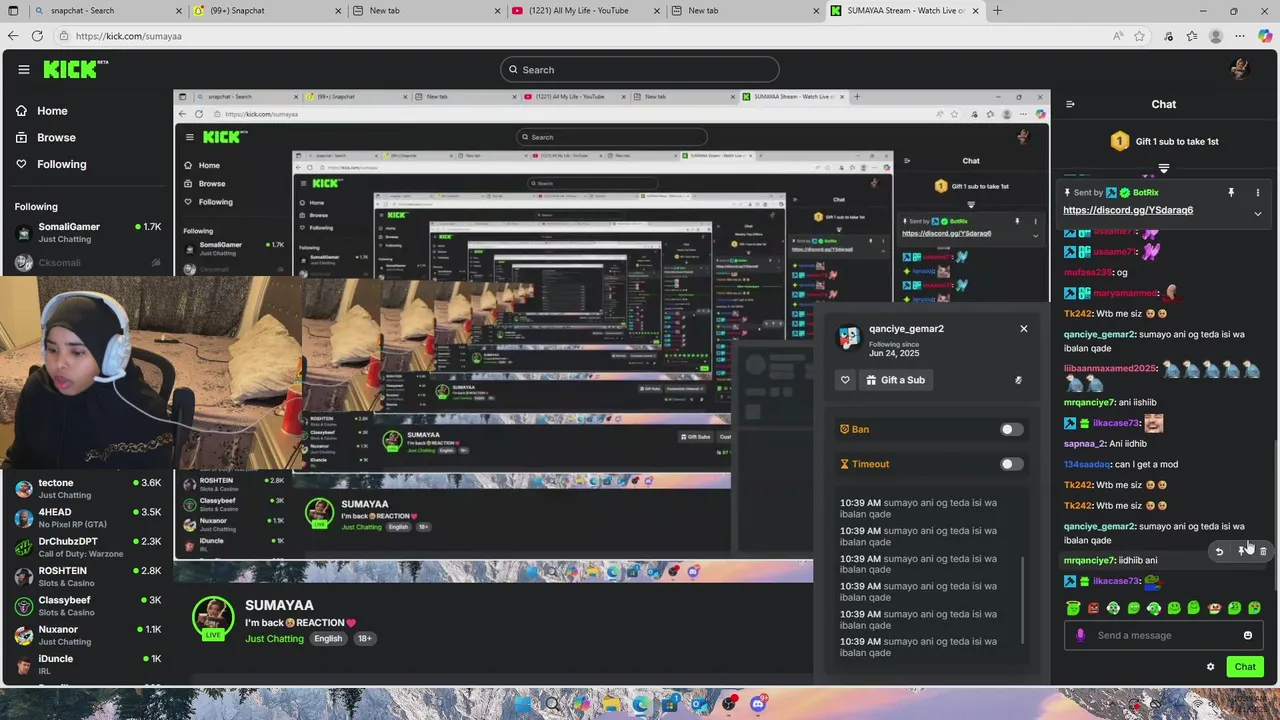Pin the hovered chat message
Screen dimensions: 1280x720
[x=1241, y=551]
